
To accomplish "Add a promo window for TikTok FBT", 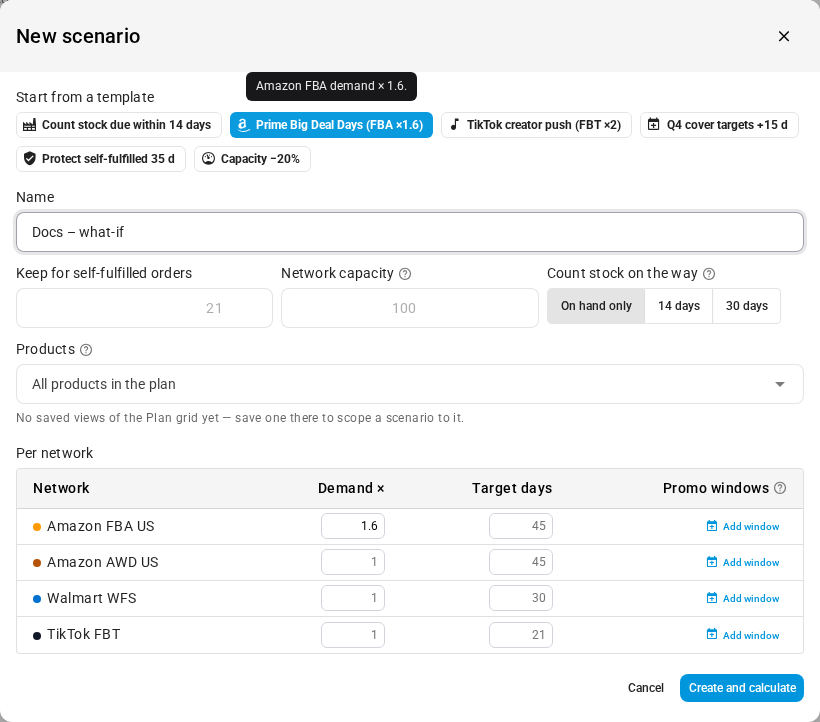I will click(743, 635).
